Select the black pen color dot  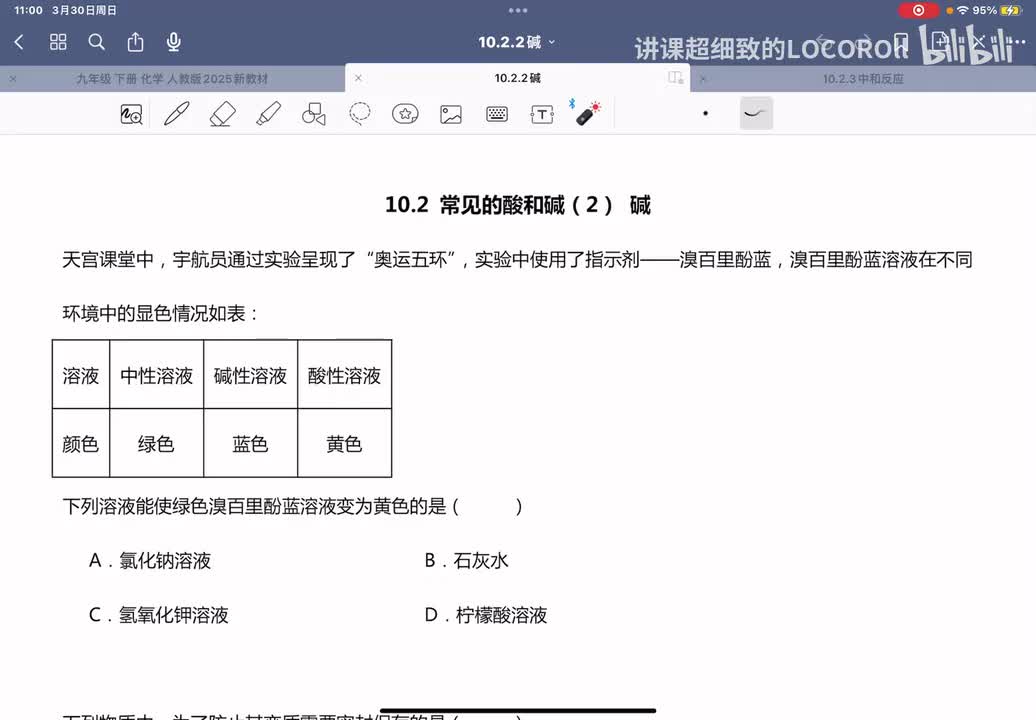[706, 114]
